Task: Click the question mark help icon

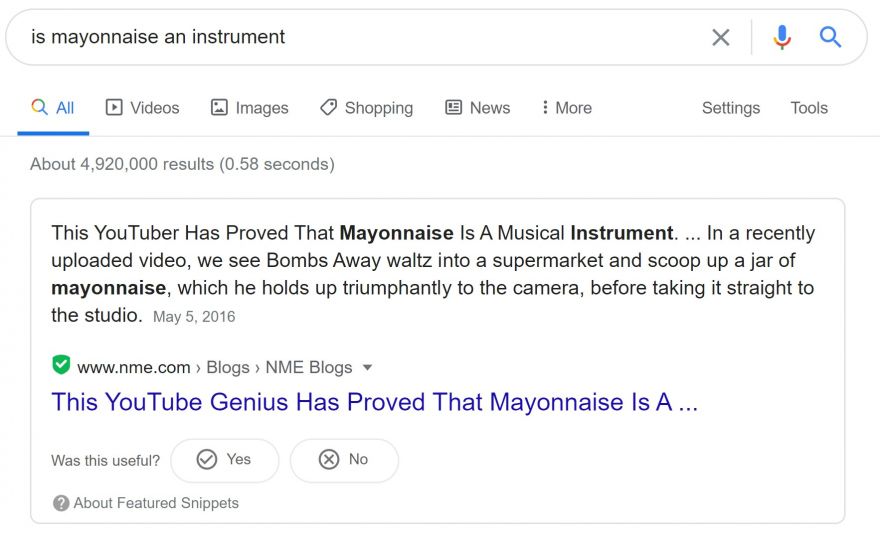Action: click(61, 503)
